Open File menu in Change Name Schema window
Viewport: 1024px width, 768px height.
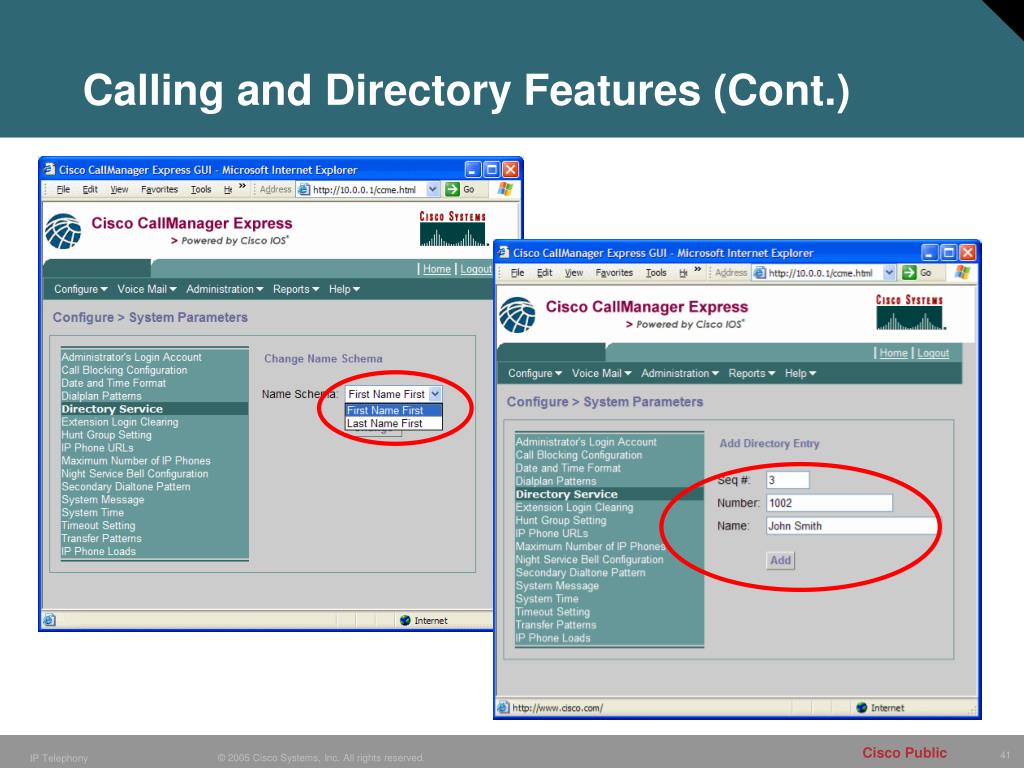click(x=63, y=189)
